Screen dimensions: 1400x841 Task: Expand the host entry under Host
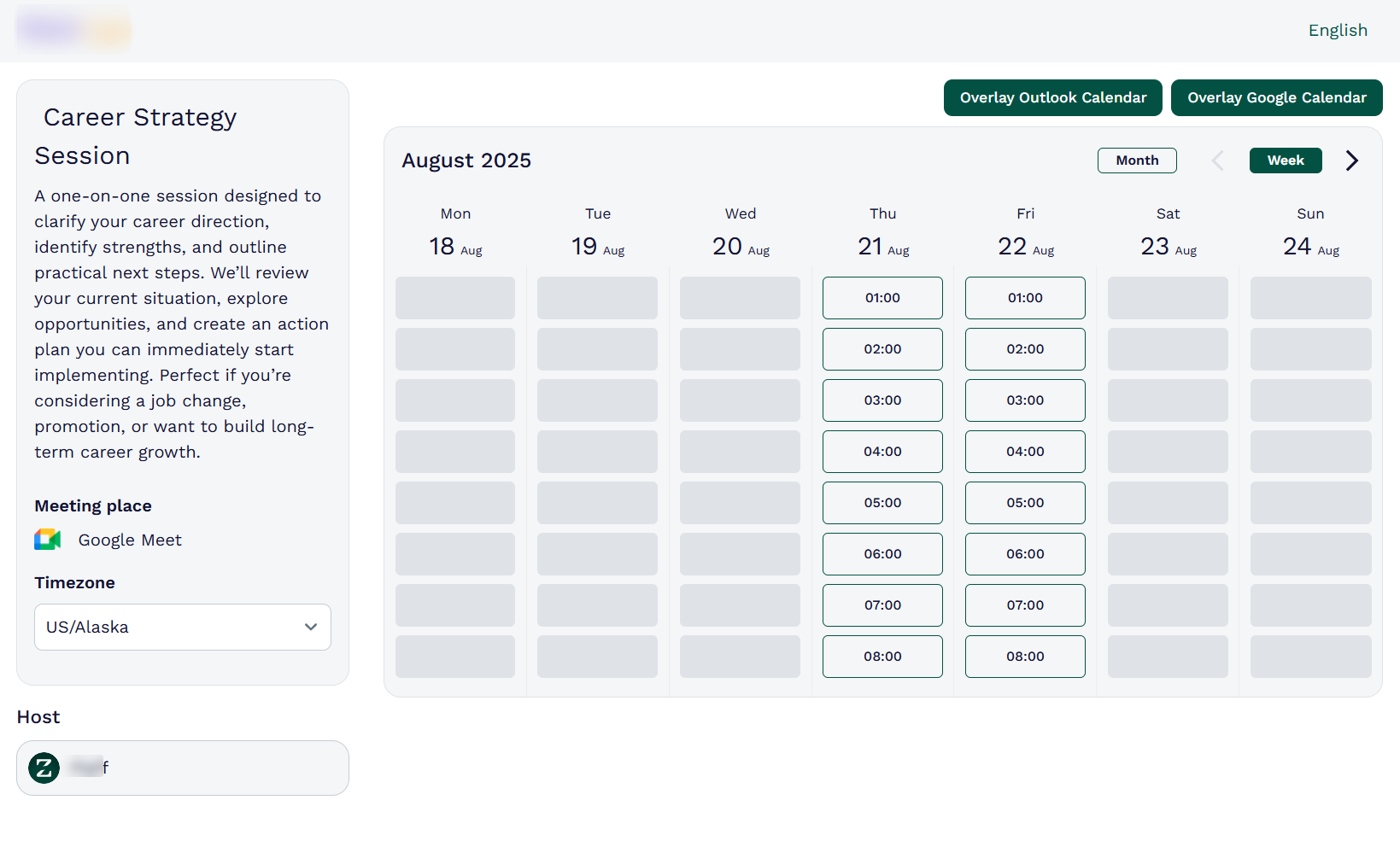pyautogui.click(x=182, y=768)
